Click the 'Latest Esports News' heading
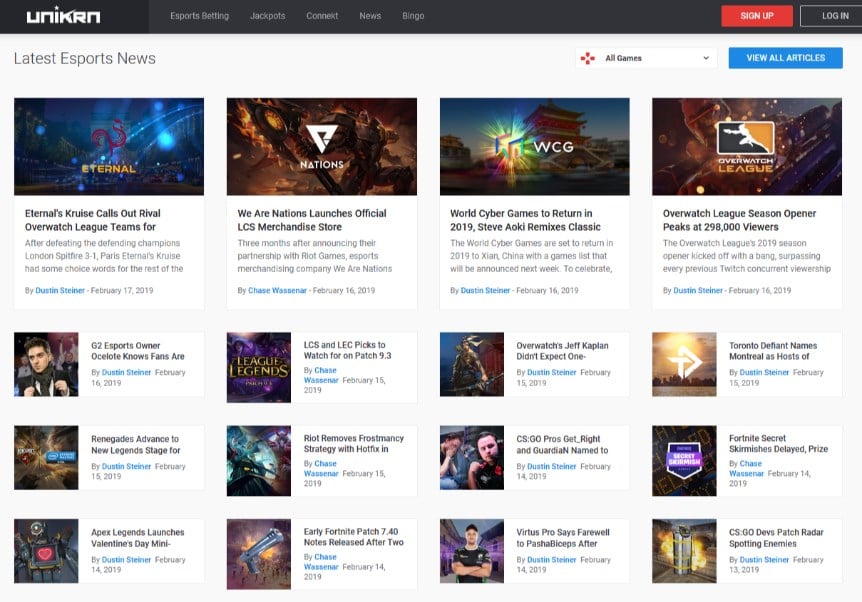Image resolution: width=862 pixels, height=602 pixels. click(85, 58)
